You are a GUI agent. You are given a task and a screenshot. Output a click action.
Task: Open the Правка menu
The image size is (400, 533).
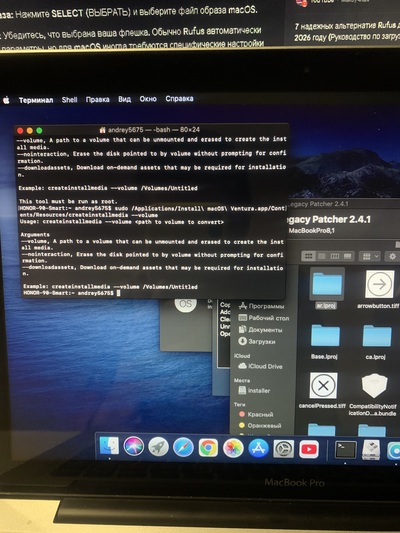coord(98,99)
